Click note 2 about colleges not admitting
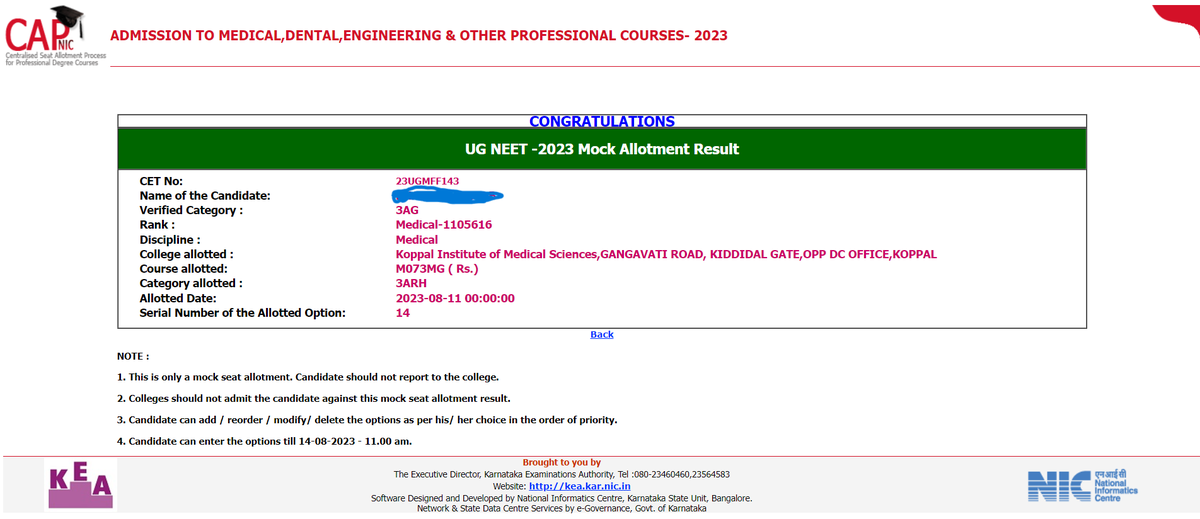1200x519 pixels. (x=314, y=398)
